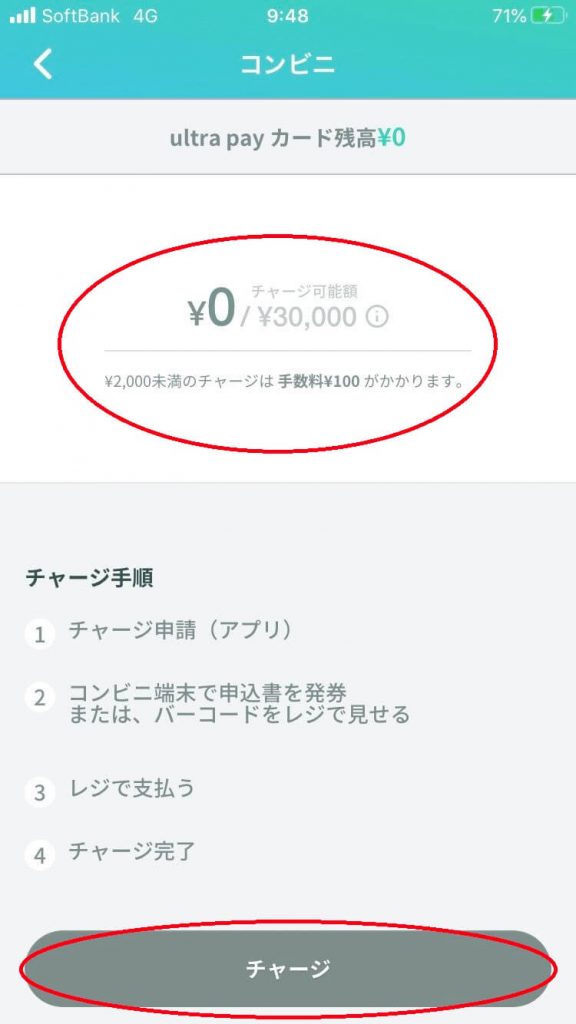Tap チャージ申請（アプリ）step text
Image resolution: width=576 pixels, height=1024 pixels.
click(x=180, y=630)
